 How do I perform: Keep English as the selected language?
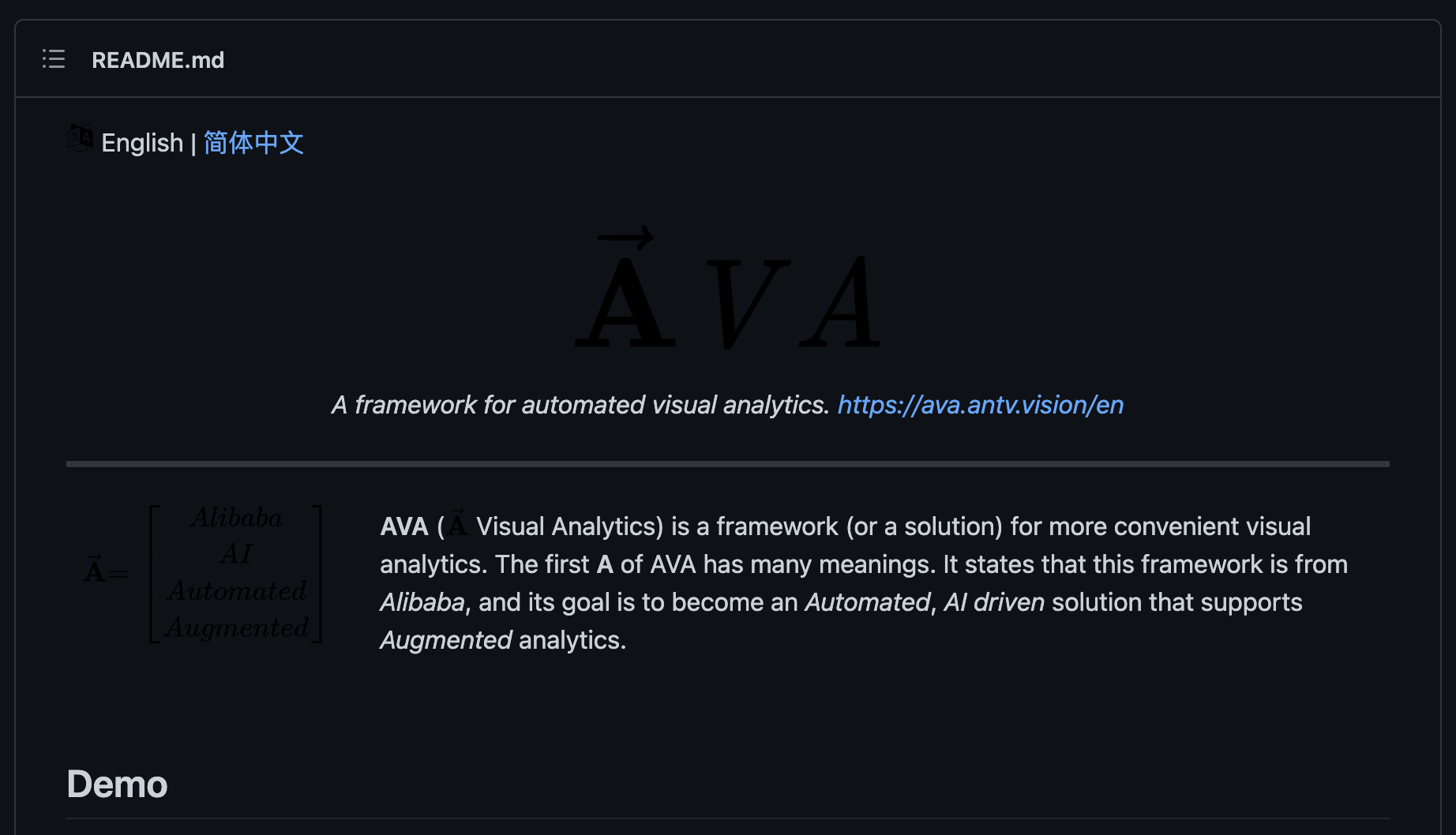[x=142, y=143]
